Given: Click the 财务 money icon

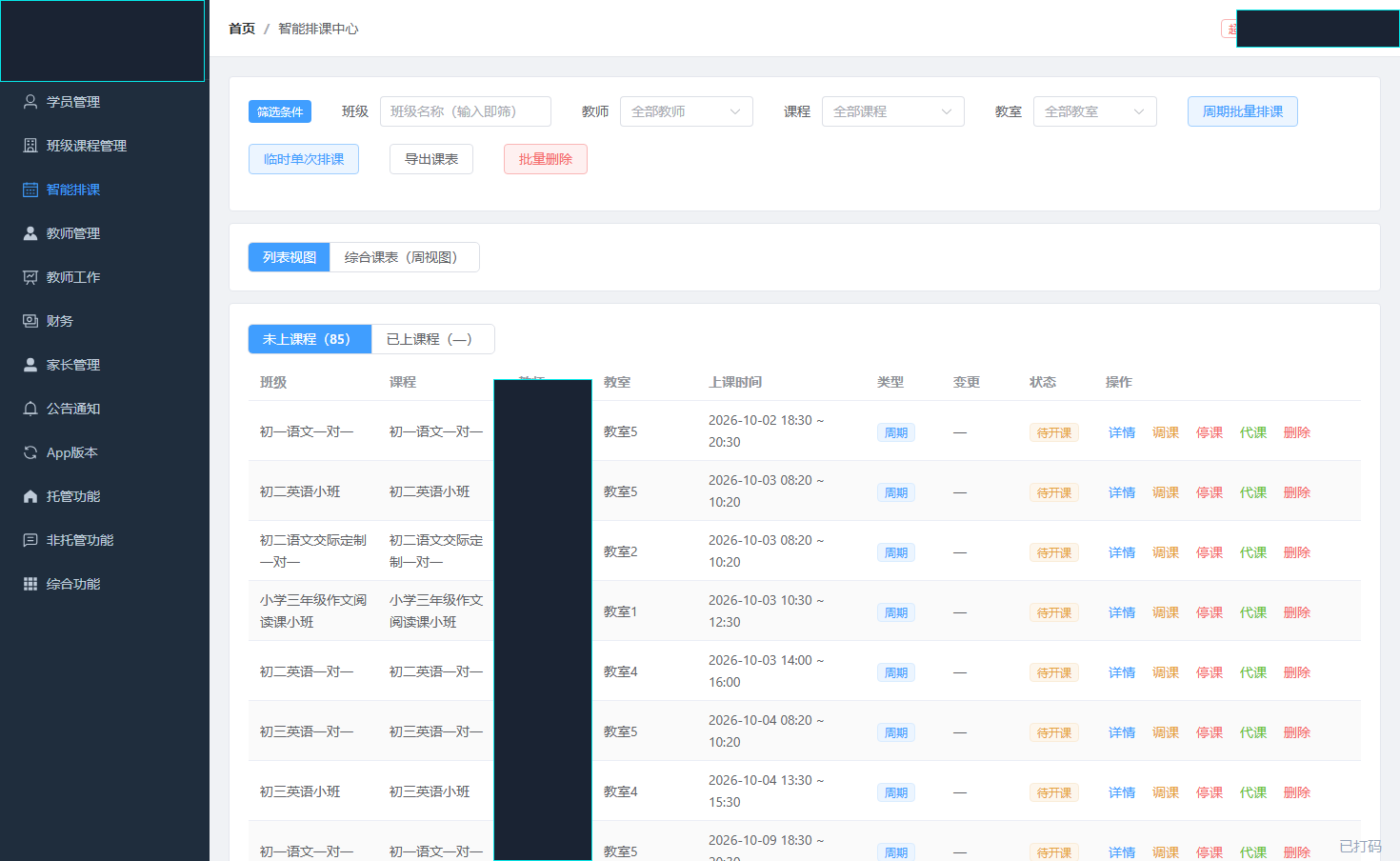Looking at the screenshot, I should [x=30, y=321].
